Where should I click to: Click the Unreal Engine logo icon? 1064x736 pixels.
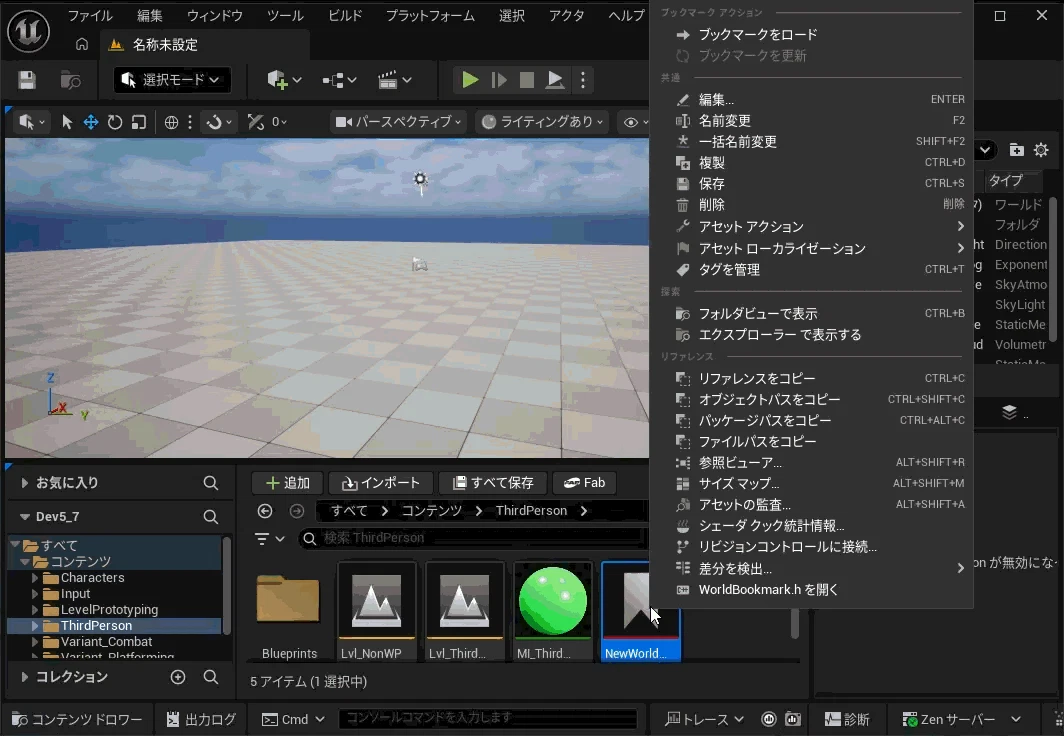click(28, 31)
